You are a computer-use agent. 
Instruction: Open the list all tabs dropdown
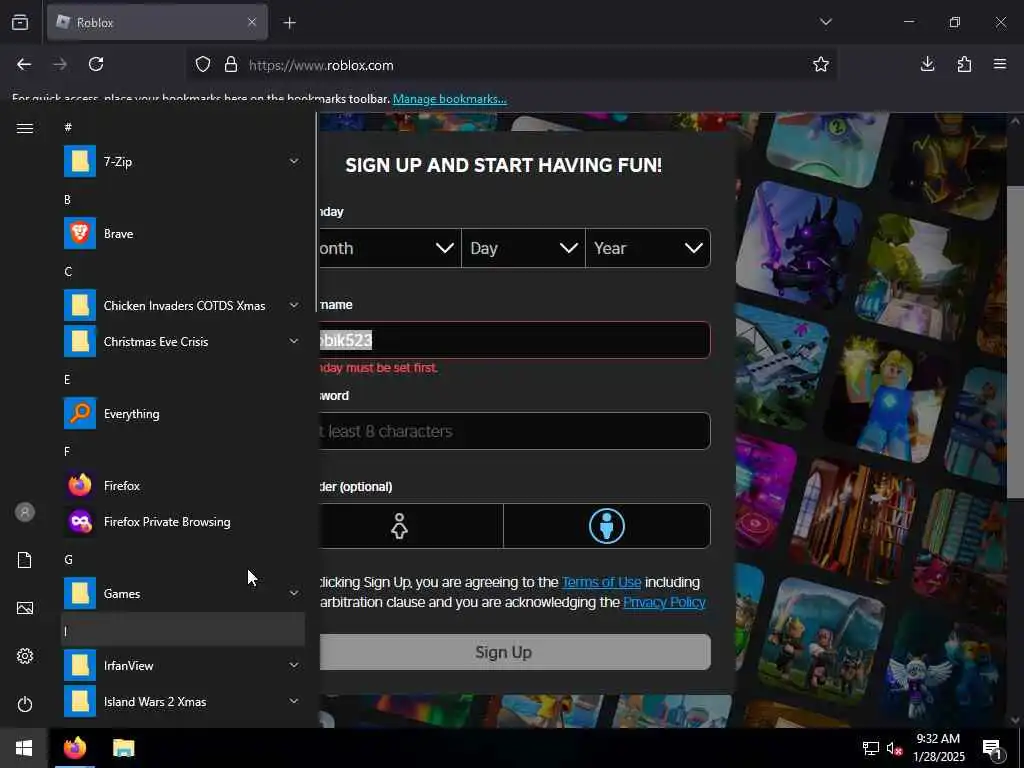[x=825, y=22]
